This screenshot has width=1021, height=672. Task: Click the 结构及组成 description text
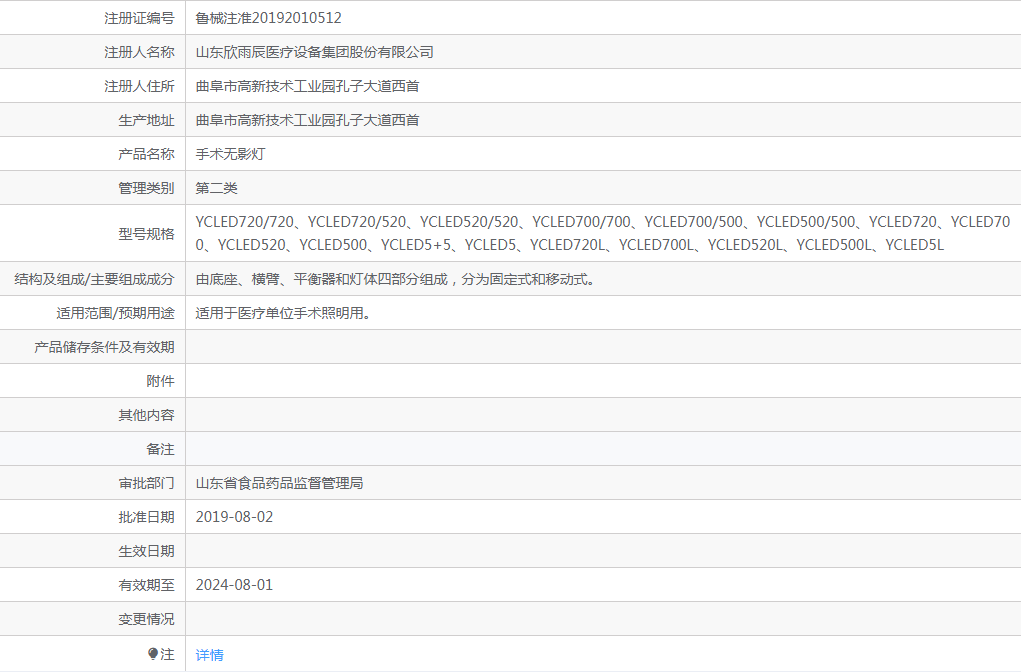click(396, 279)
